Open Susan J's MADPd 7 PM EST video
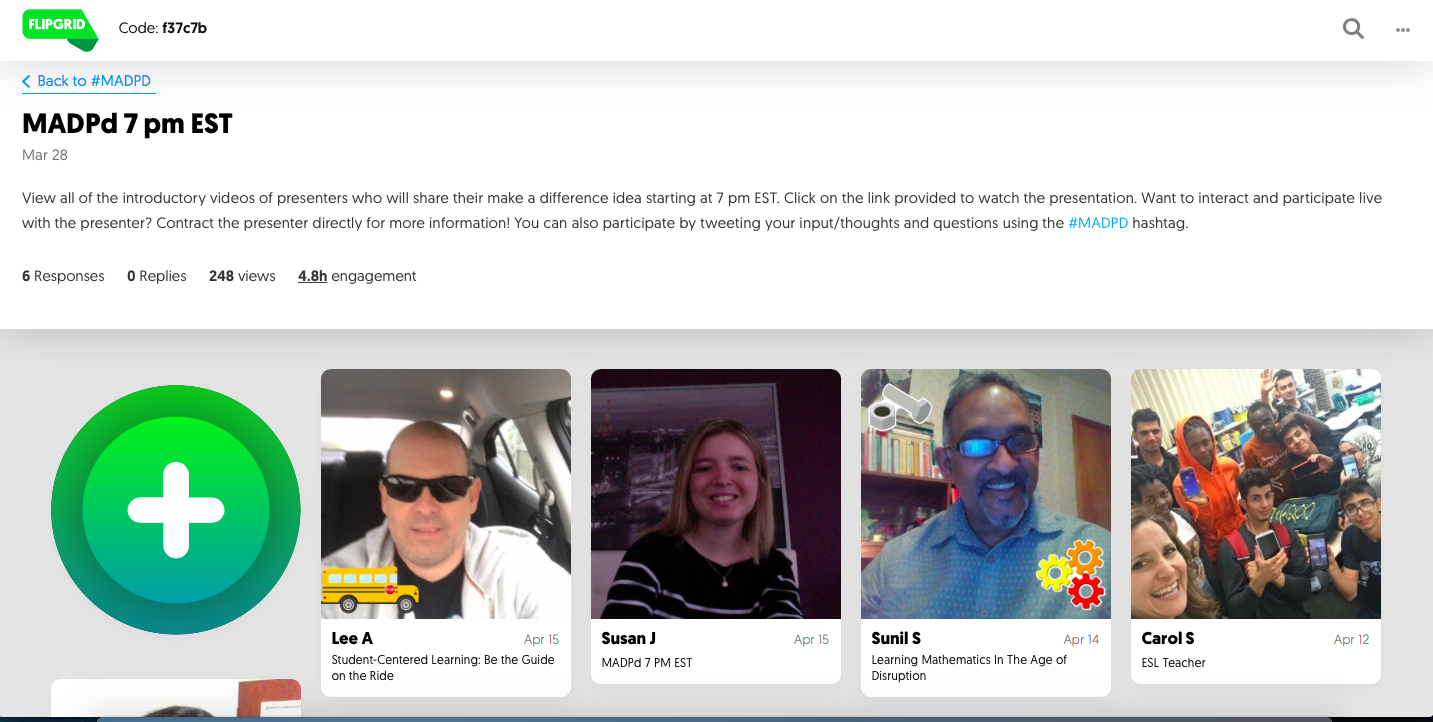Screen dimensions: 1433x722 pyautogui.click(x=715, y=493)
